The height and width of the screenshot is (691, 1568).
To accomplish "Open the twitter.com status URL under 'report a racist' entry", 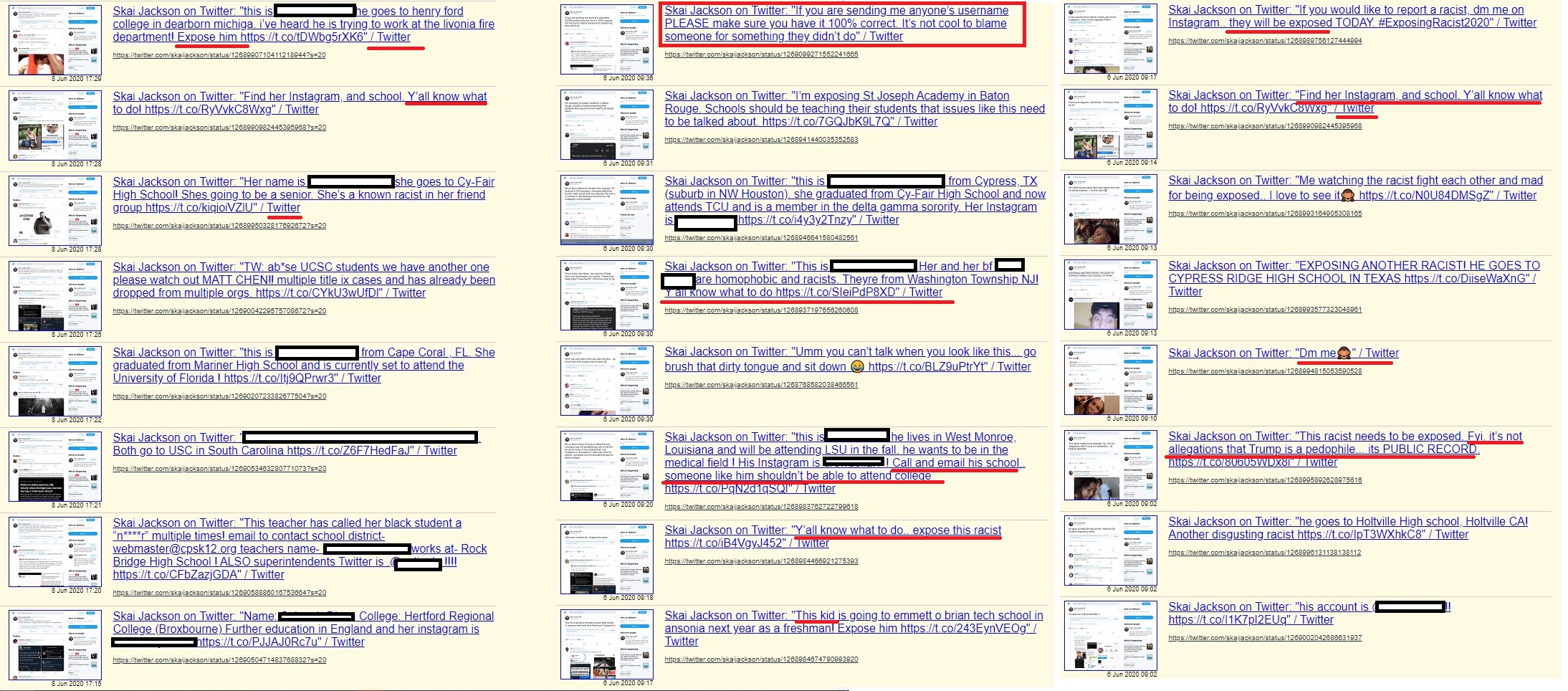I will point(1265,41).
